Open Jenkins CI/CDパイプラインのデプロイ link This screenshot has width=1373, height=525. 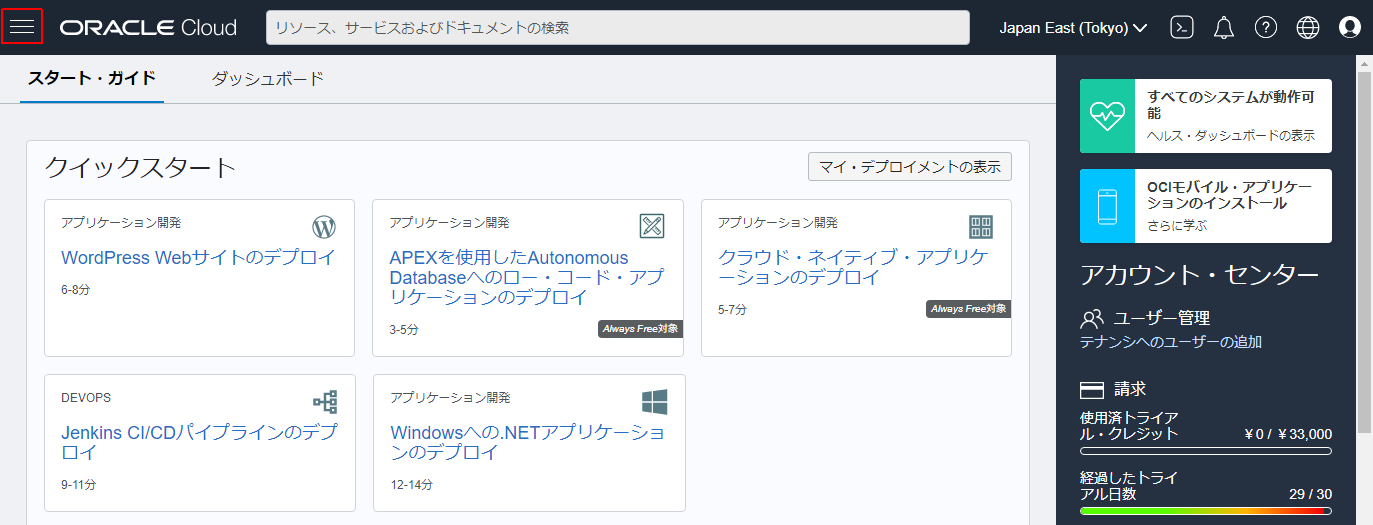pos(199,442)
